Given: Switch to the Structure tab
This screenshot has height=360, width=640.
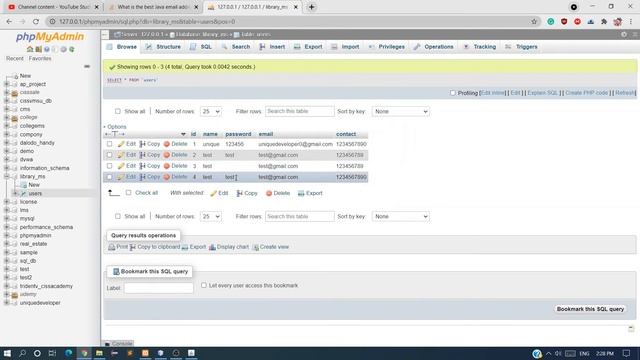Looking at the screenshot, I should 163,47.
